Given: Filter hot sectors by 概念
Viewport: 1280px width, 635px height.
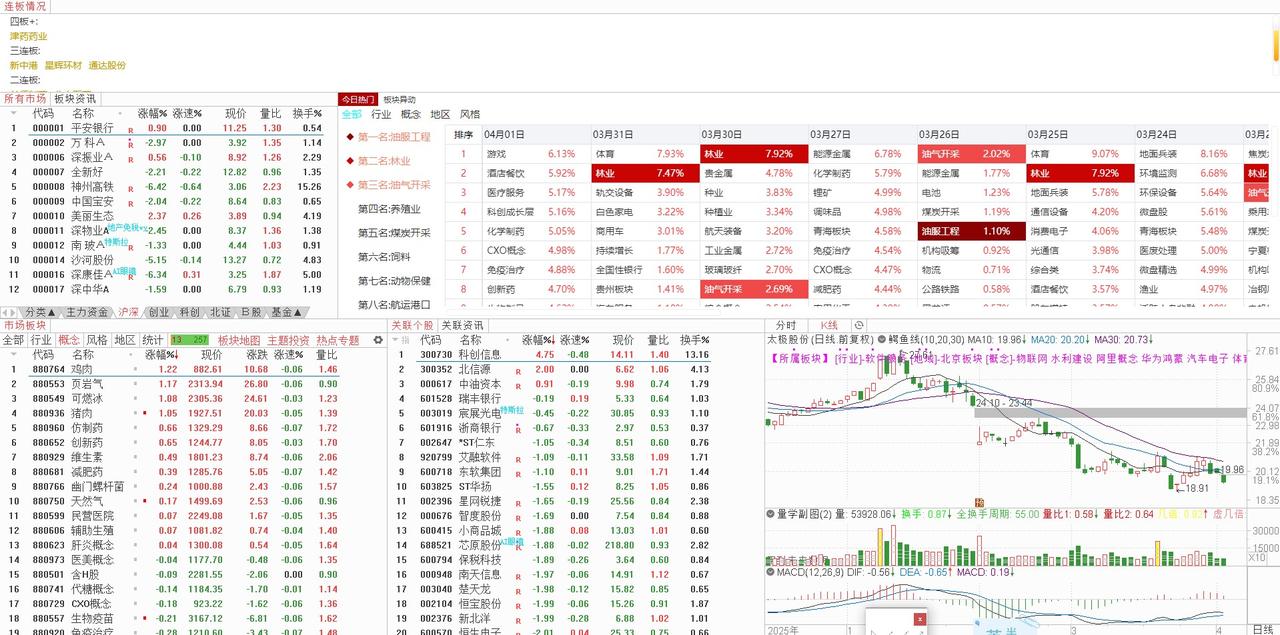Looking at the screenshot, I should click(411, 114).
